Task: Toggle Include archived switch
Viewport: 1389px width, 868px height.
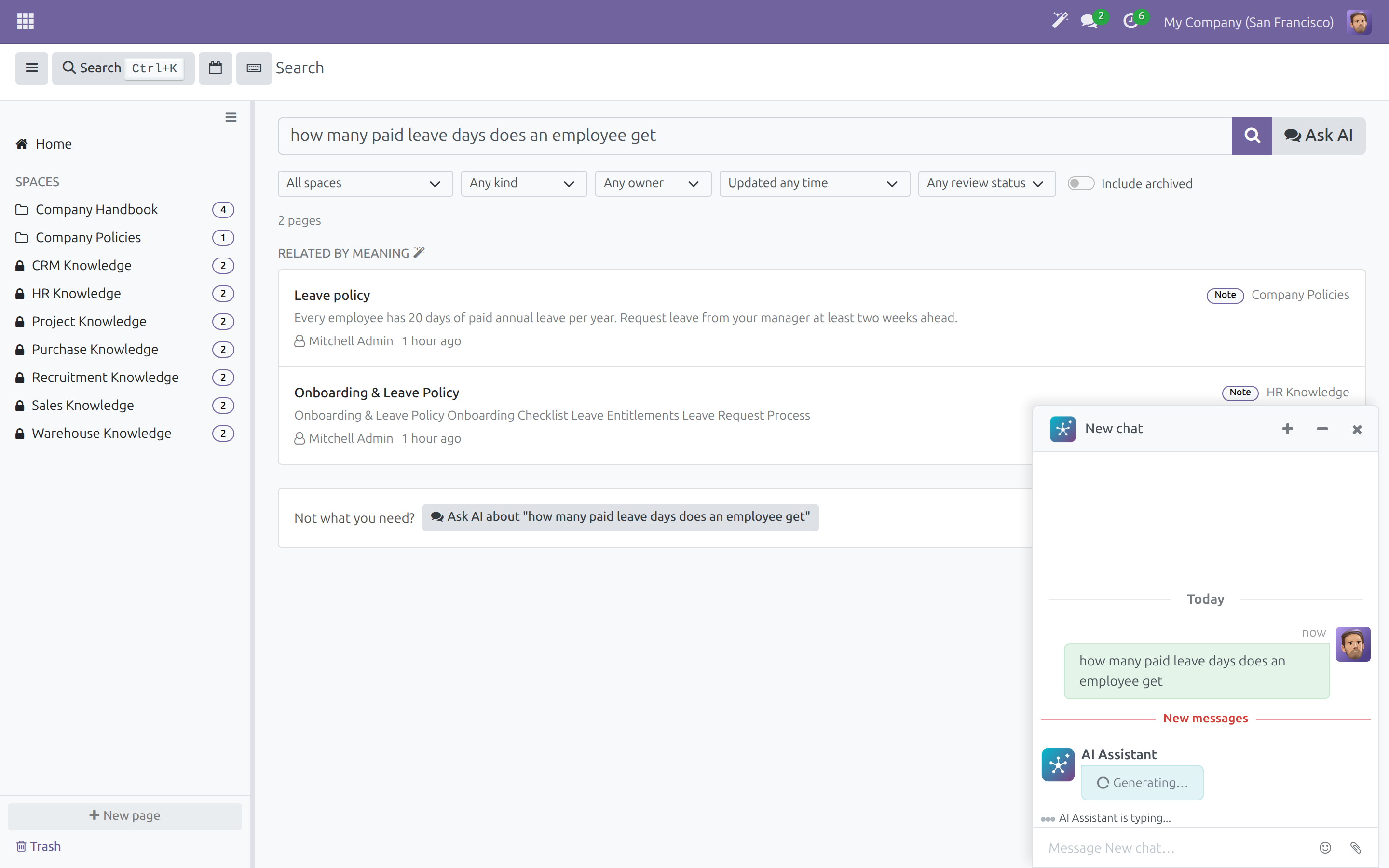Action: 1080,183
